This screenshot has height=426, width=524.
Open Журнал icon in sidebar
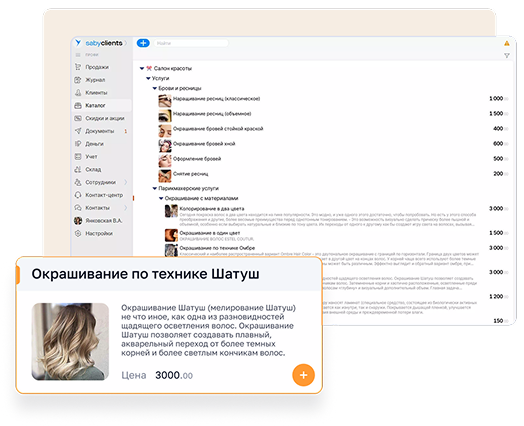click(78, 80)
